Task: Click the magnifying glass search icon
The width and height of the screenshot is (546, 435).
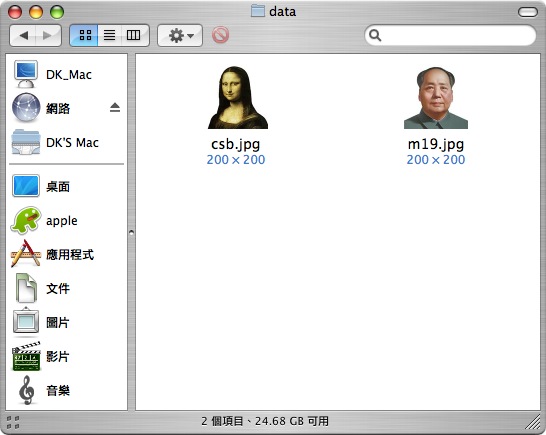Action: (375, 35)
